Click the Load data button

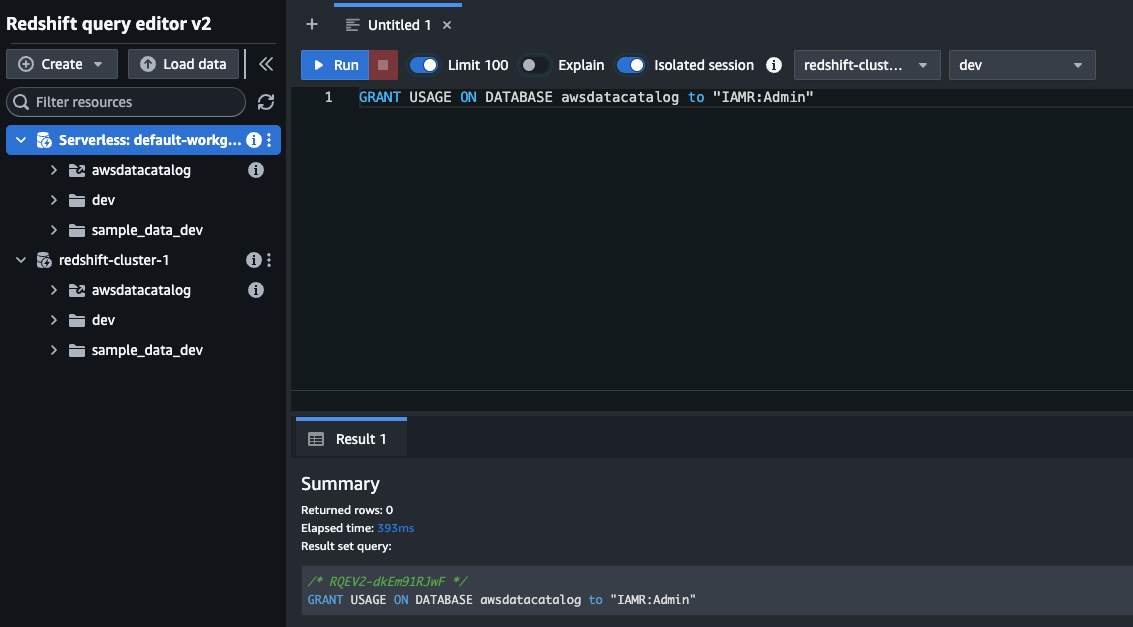[184, 64]
